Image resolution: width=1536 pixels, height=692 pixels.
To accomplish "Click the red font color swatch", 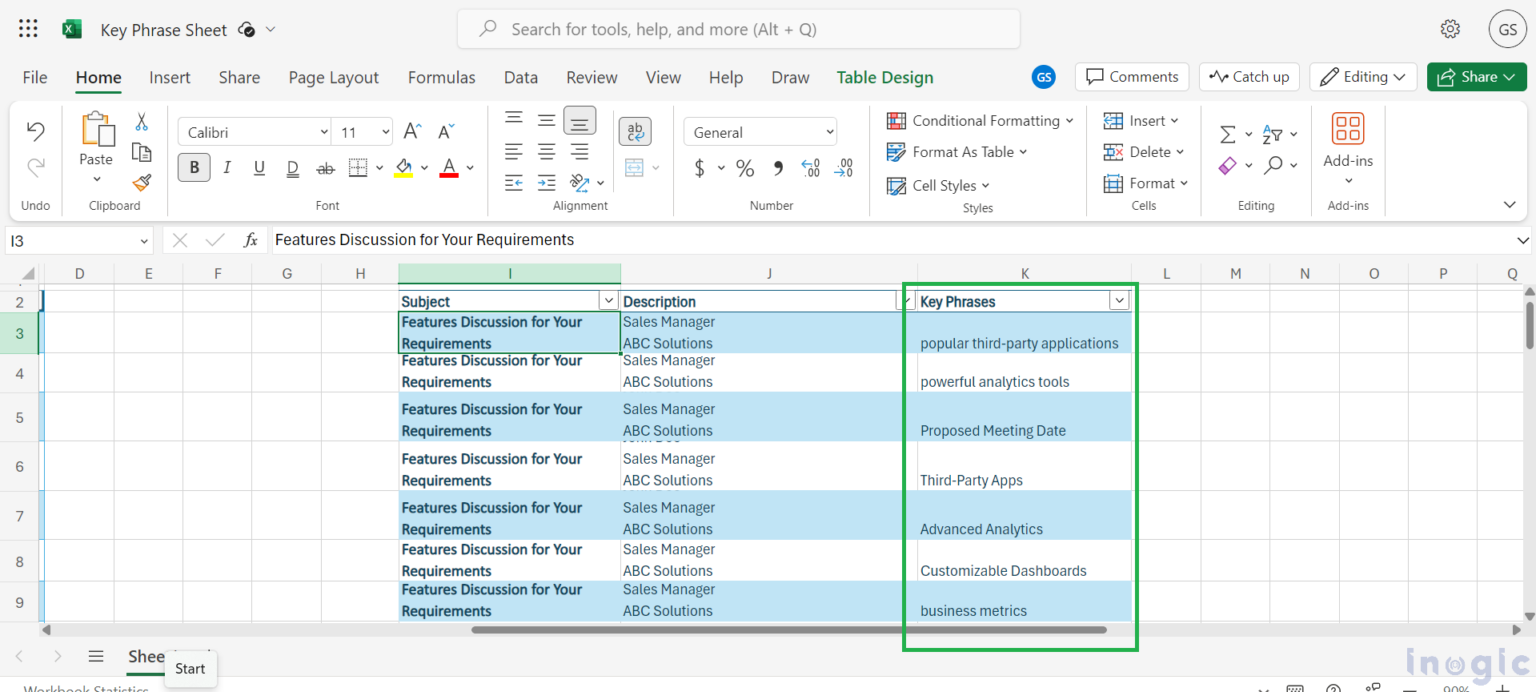I will 449,168.
